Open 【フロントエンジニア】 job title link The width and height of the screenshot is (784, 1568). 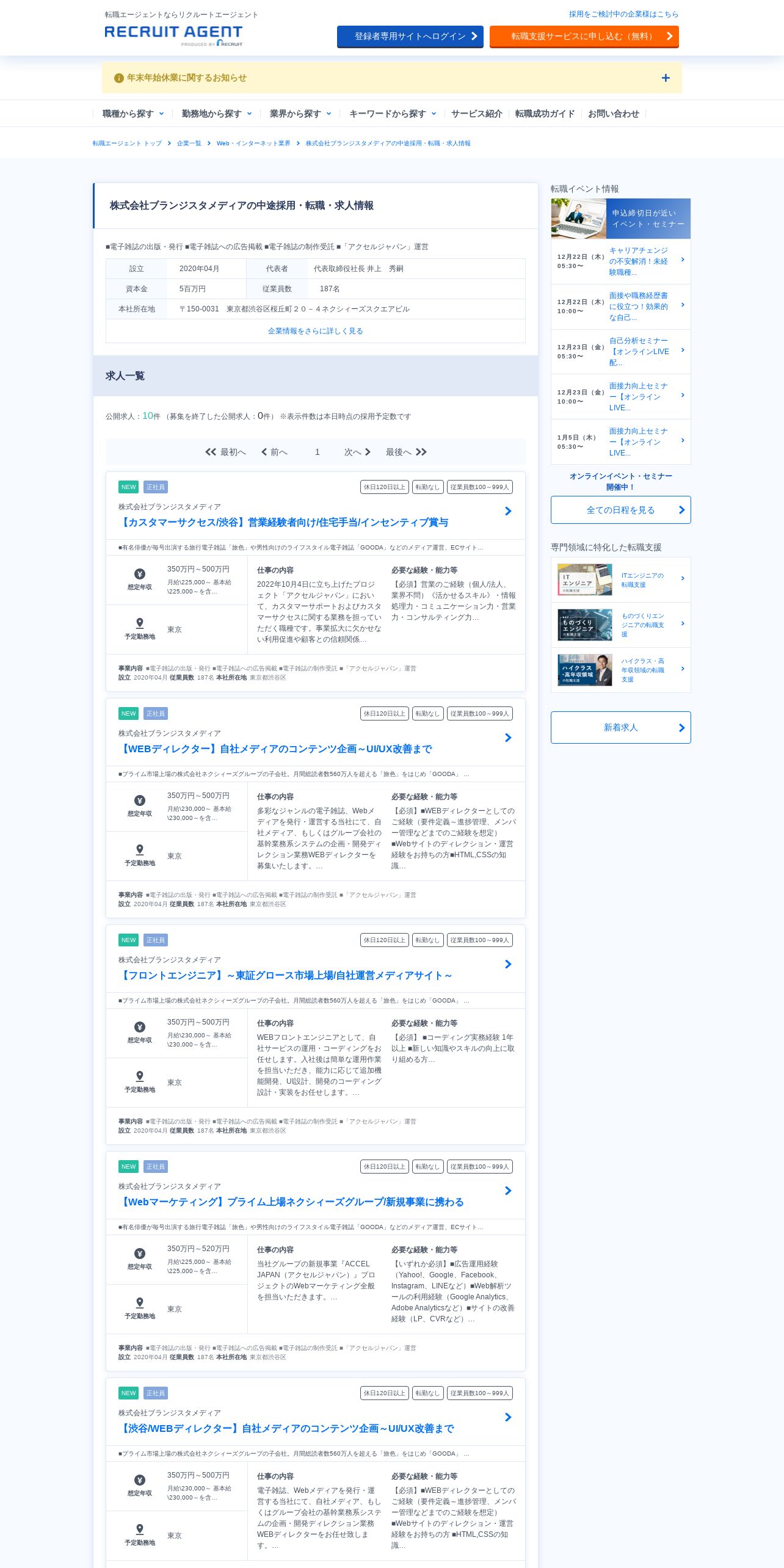point(285,976)
